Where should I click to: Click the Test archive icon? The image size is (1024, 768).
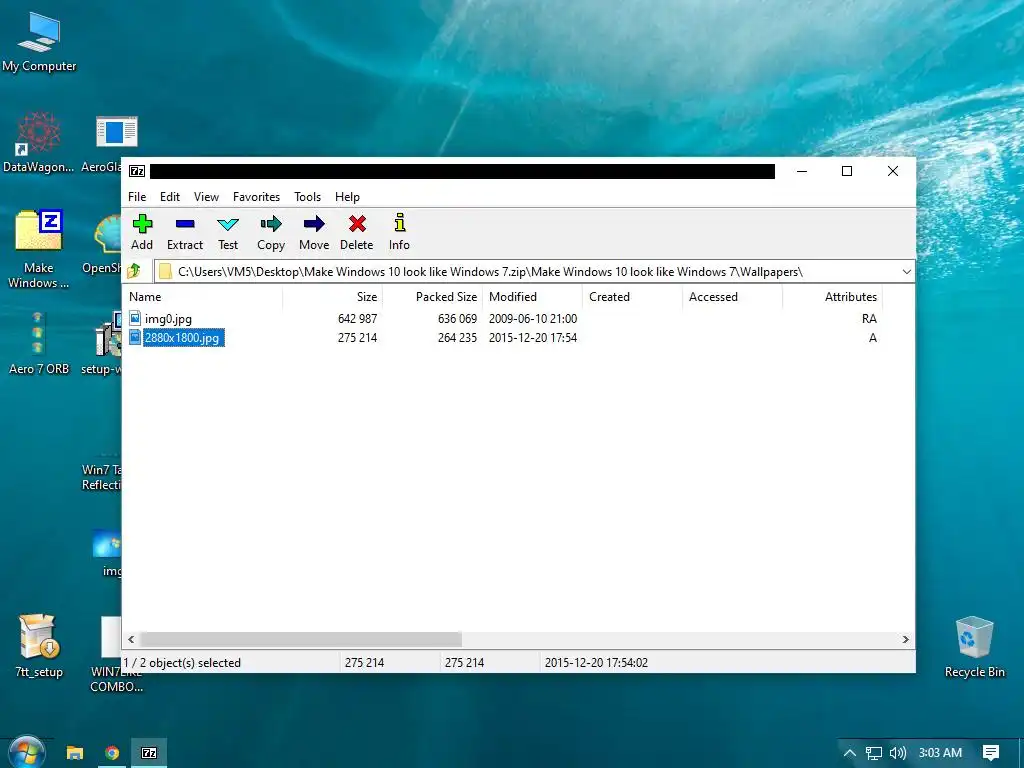click(228, 224)
